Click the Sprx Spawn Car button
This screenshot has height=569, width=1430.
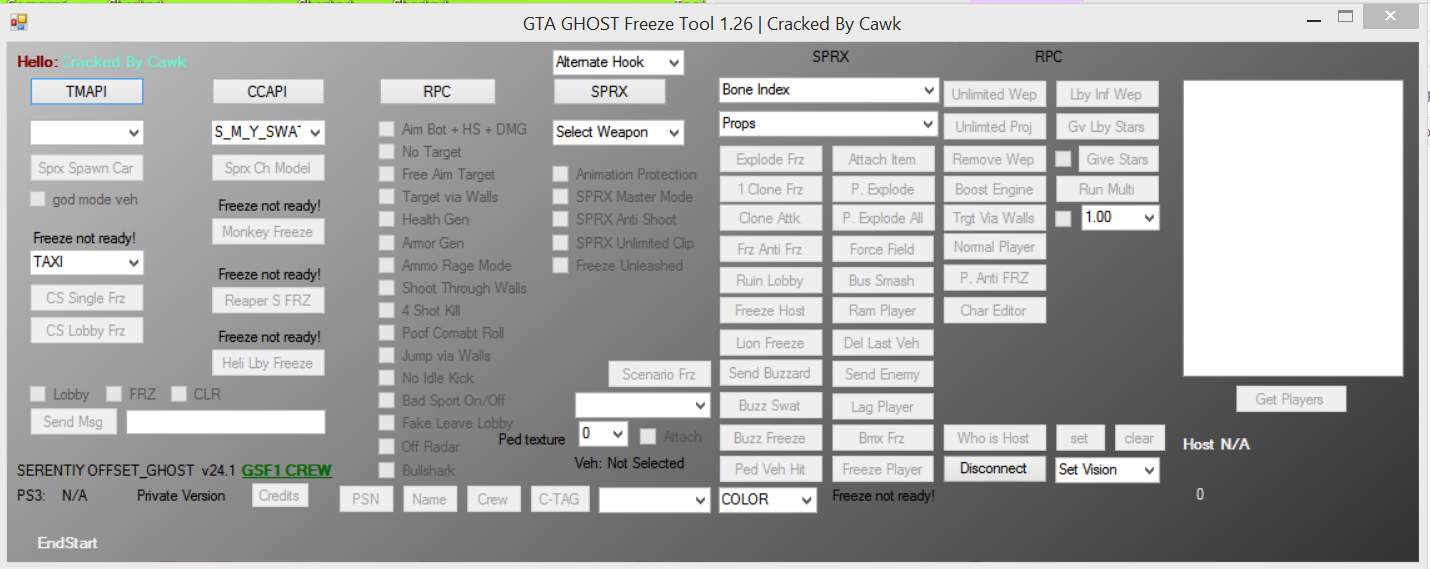tap(87, 168)
